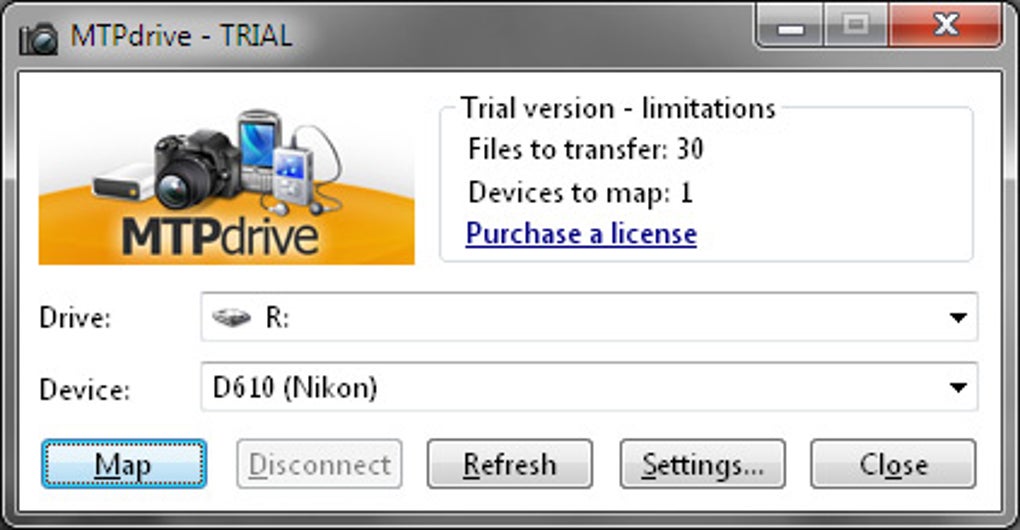1020x530 pixels.
Task: Click the camera icon in the title bar
Action: [38, 38]
